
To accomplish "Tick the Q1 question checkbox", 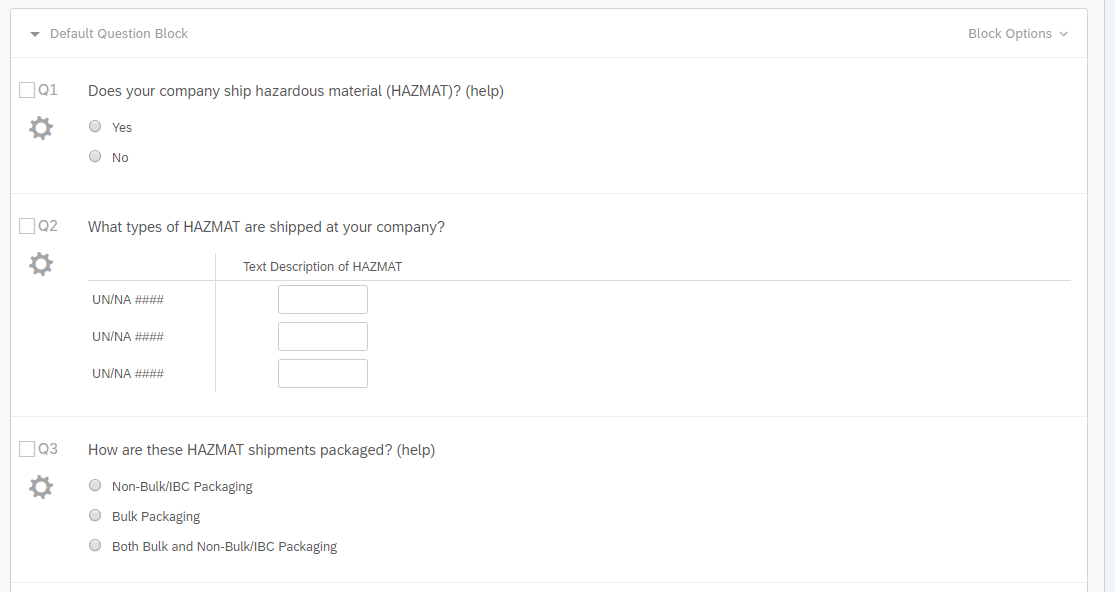I will coord(27,90).
